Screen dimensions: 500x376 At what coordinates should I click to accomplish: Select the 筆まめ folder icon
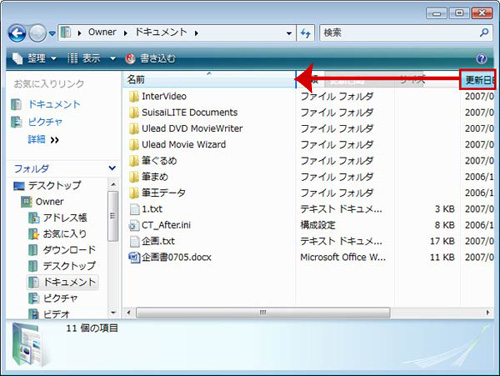click(134, 177)
